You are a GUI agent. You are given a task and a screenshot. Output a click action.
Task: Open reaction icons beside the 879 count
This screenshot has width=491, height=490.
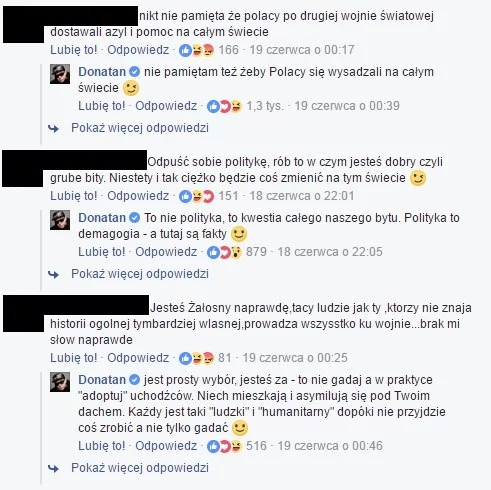224,252
